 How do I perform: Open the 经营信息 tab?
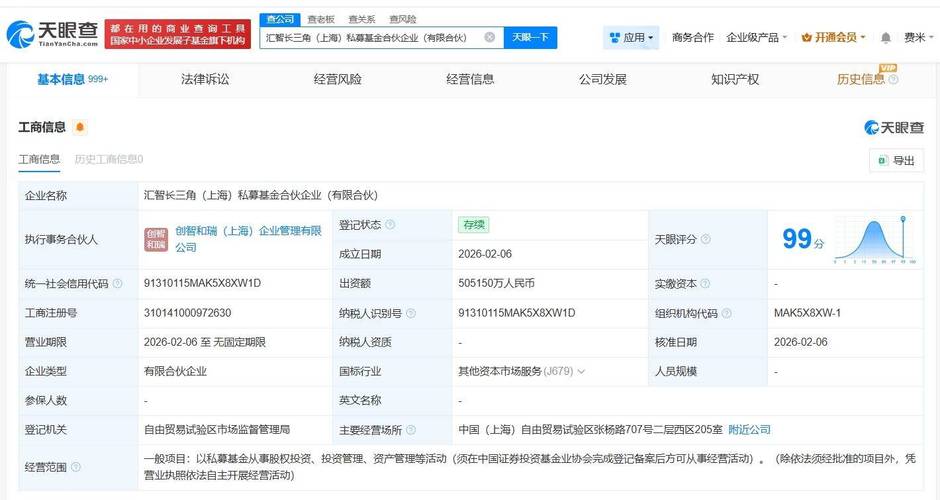point(470,80)
